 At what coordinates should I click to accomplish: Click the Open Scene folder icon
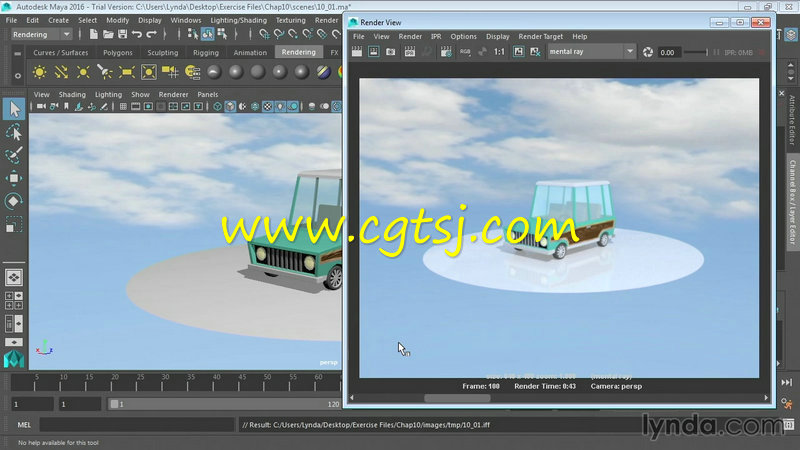(x=108, y=34)
